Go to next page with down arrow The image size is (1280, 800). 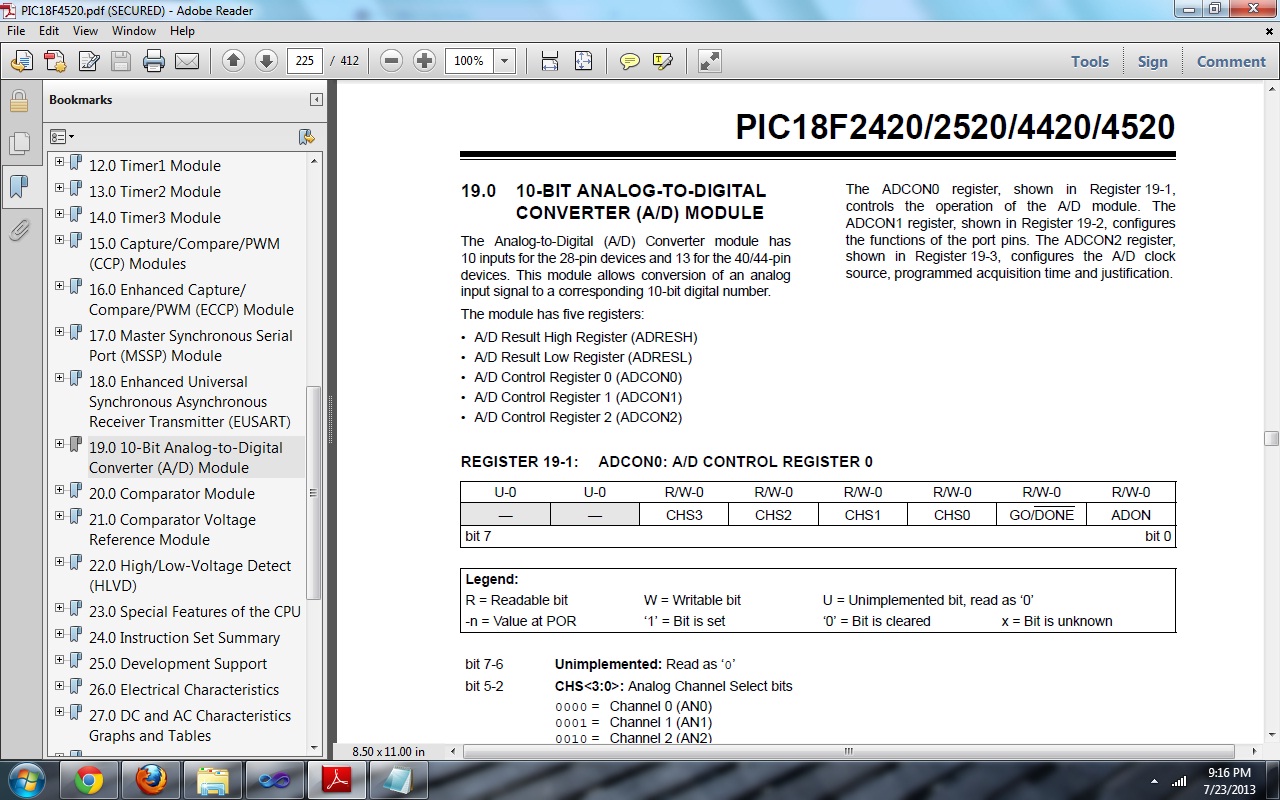[266, 61]
